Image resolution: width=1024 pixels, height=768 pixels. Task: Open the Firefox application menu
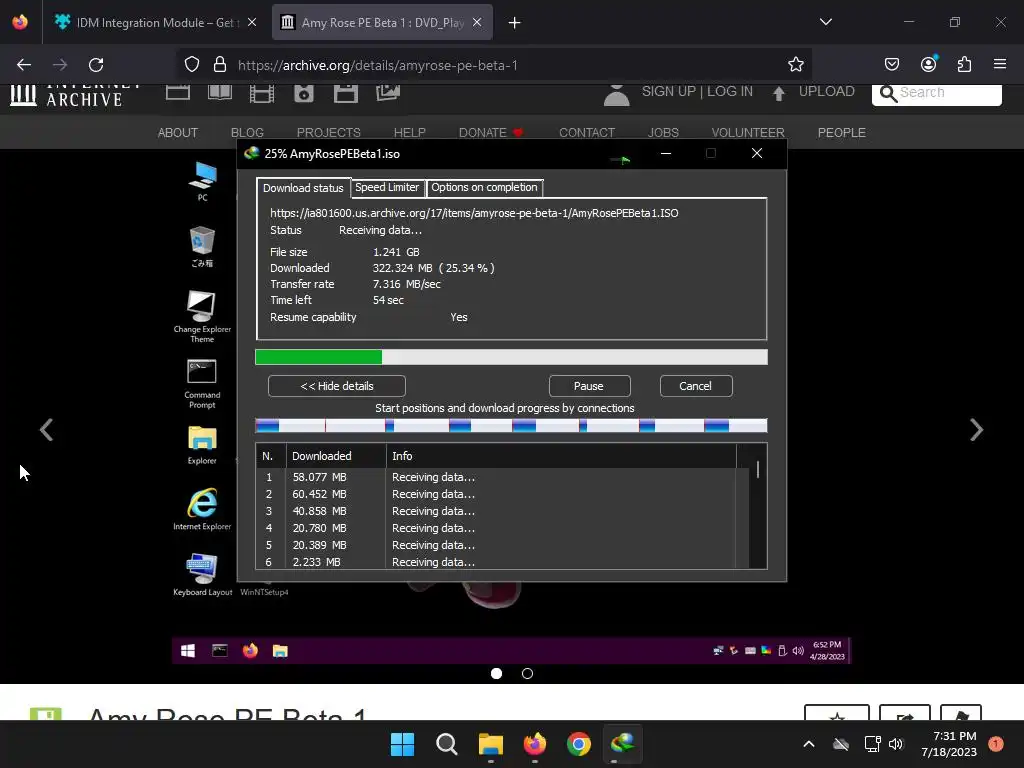[x=1000, y=64]
